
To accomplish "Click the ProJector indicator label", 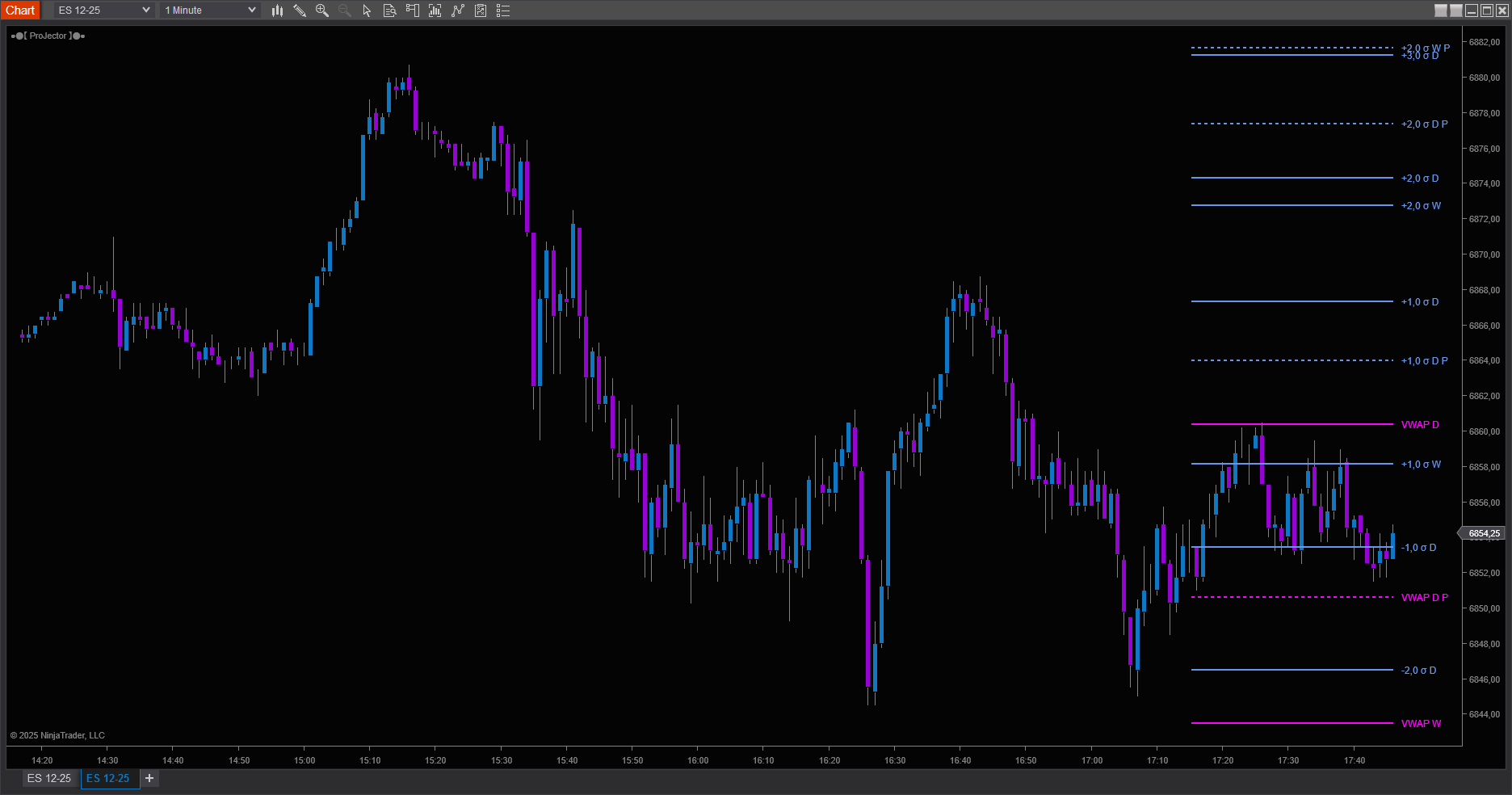I will (x=48, y=36).
